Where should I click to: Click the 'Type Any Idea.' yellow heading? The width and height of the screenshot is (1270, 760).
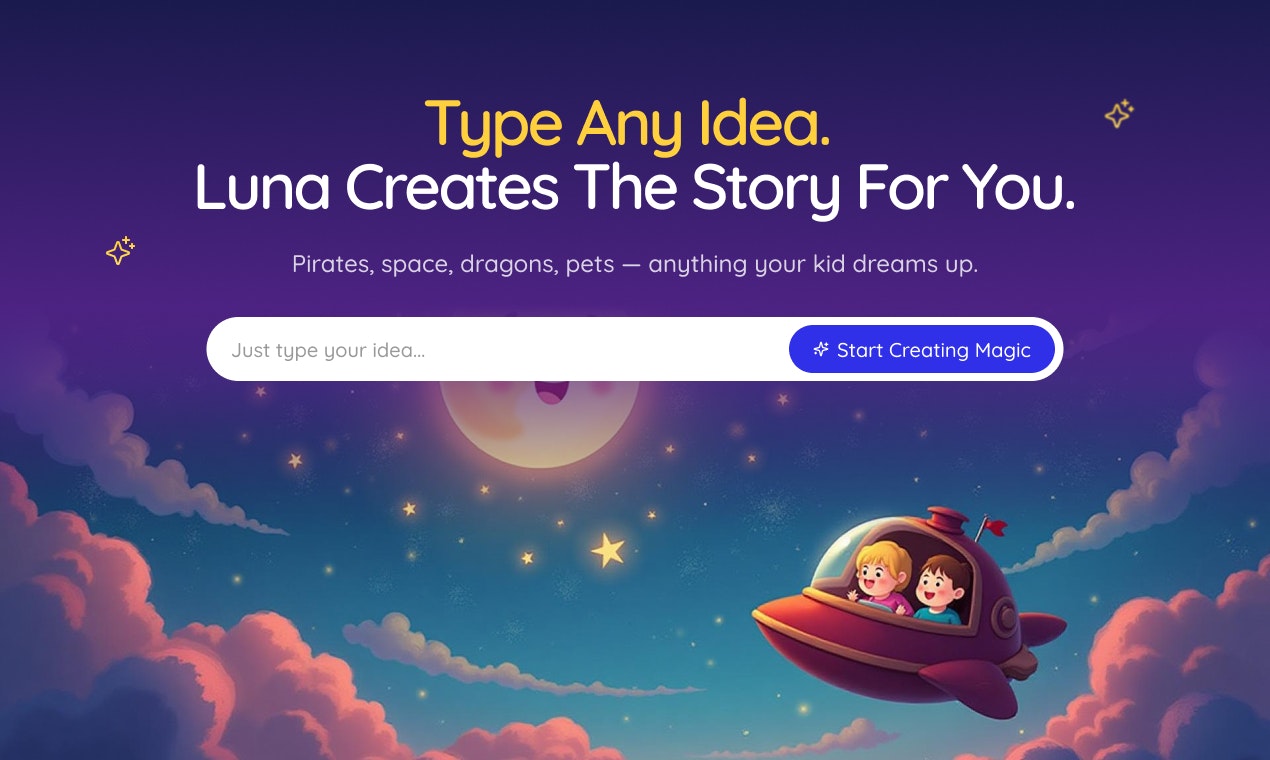tap(628, 124)
